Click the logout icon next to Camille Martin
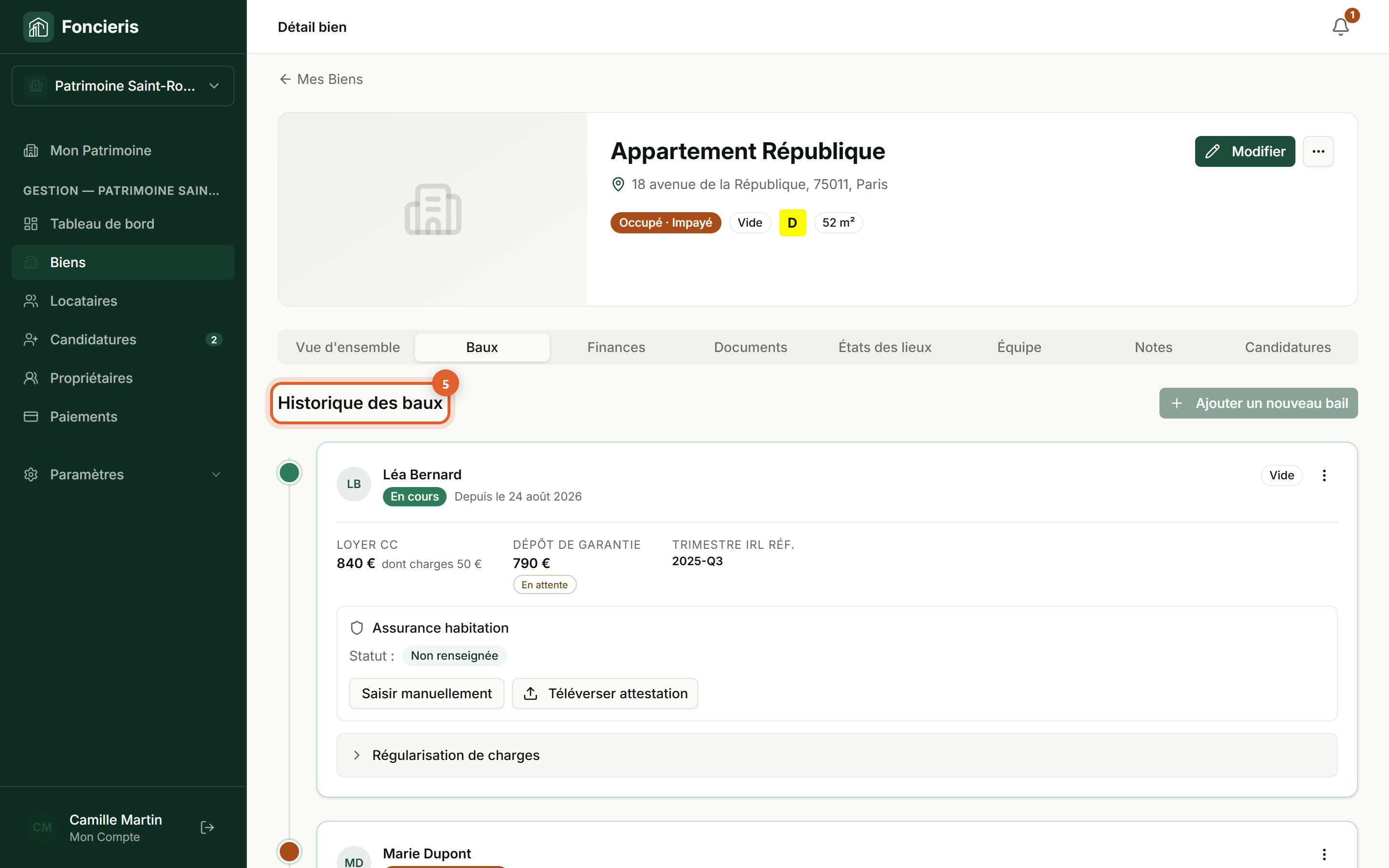 point(207,827)
